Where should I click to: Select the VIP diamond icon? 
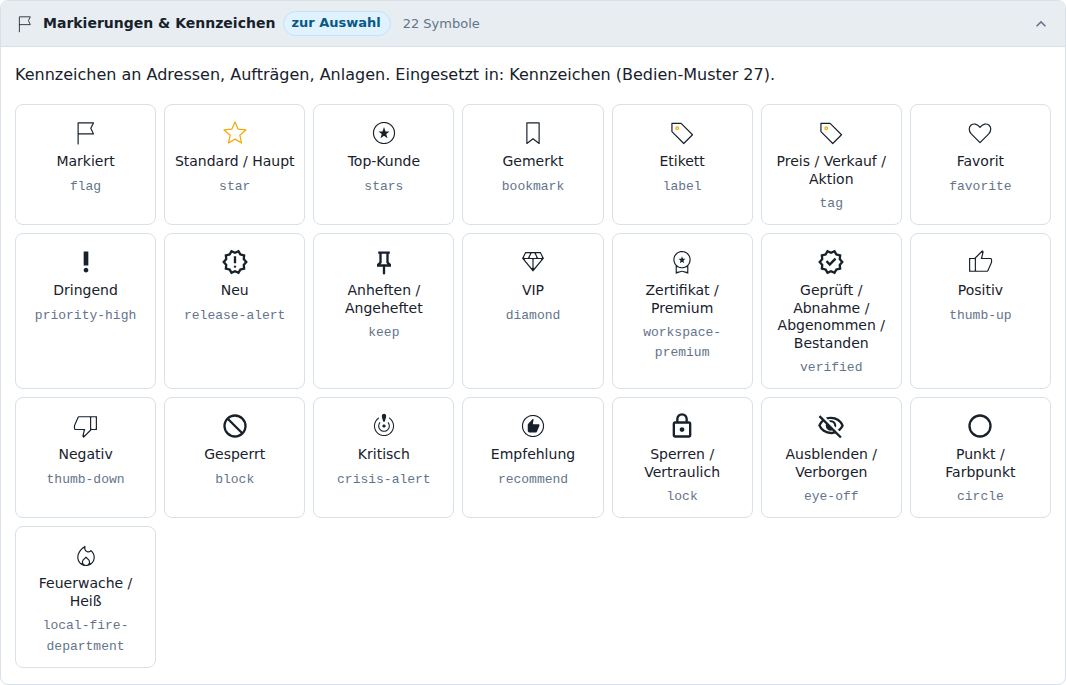533,262
